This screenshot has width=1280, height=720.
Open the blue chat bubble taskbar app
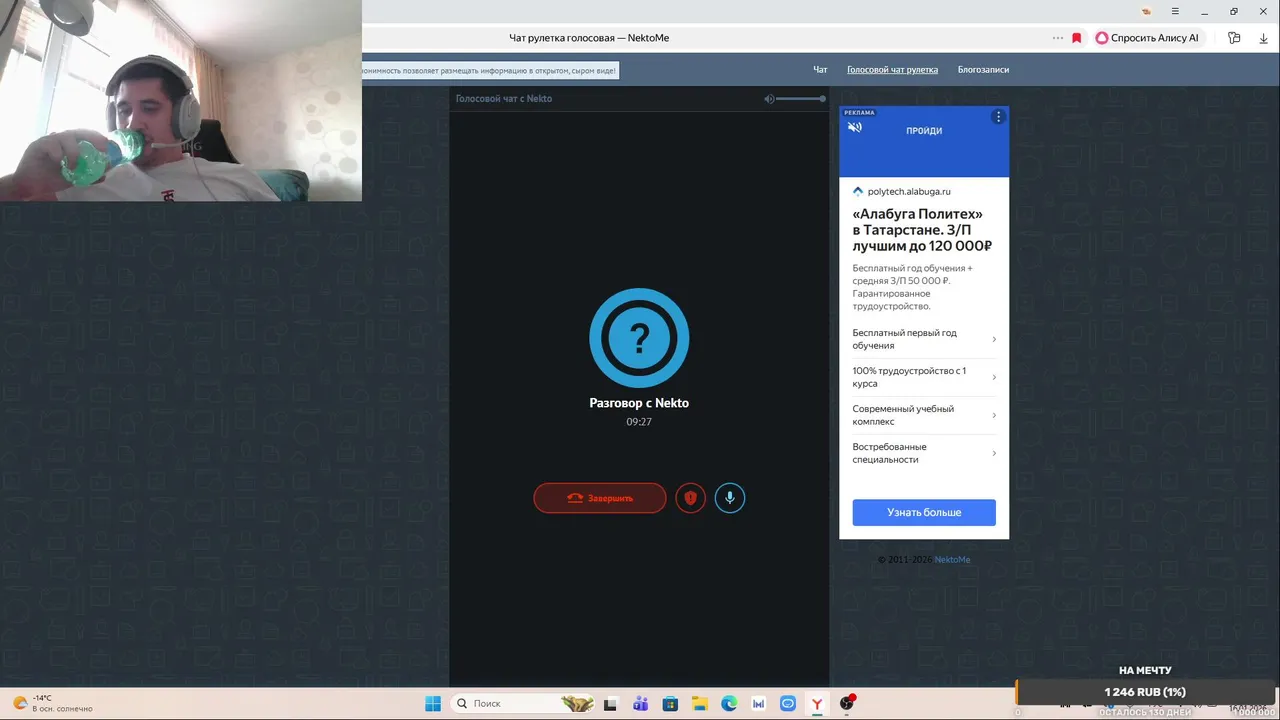(788, 704)
